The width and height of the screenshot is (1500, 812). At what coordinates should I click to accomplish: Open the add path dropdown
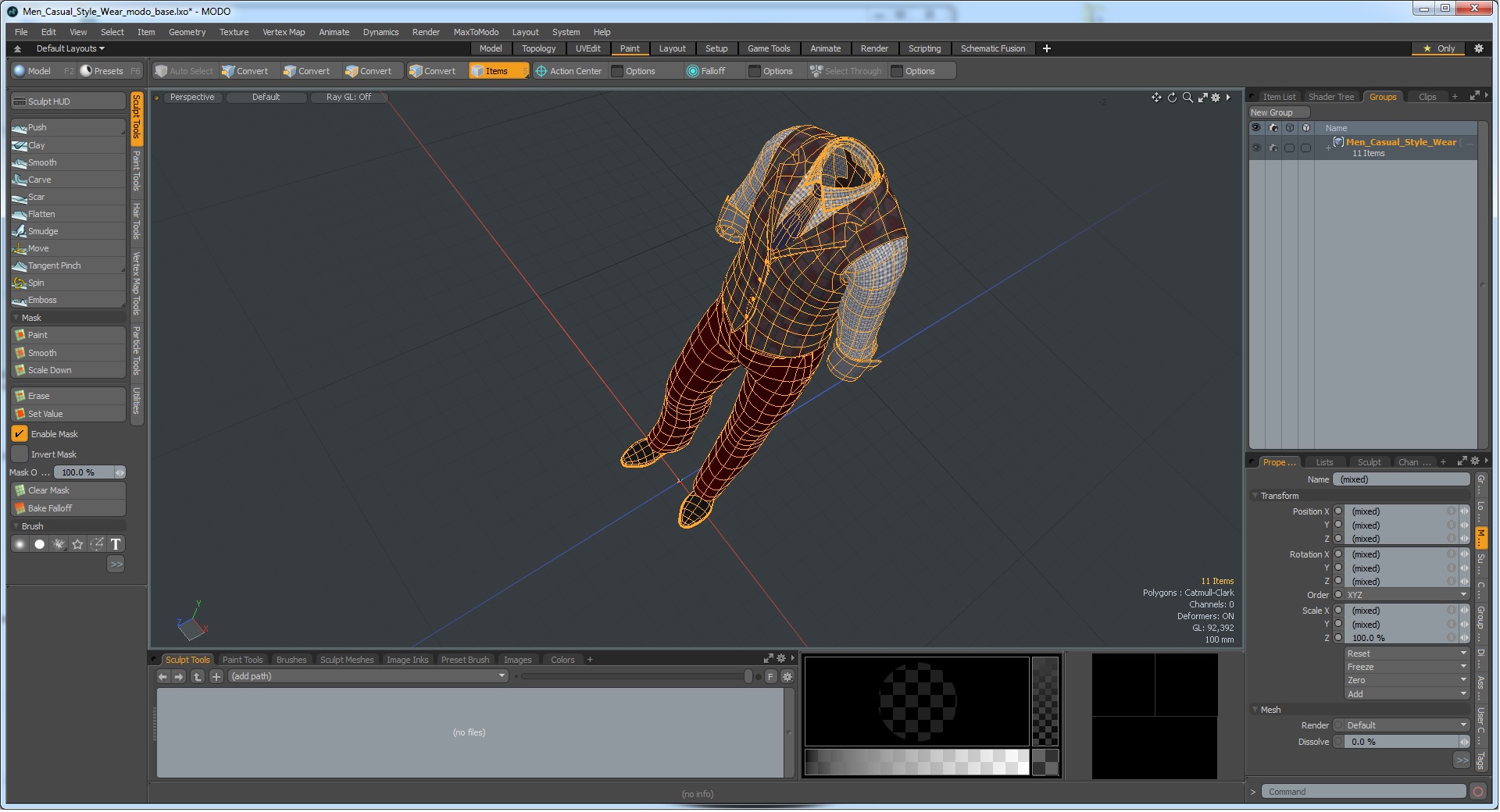pos(369,677)
